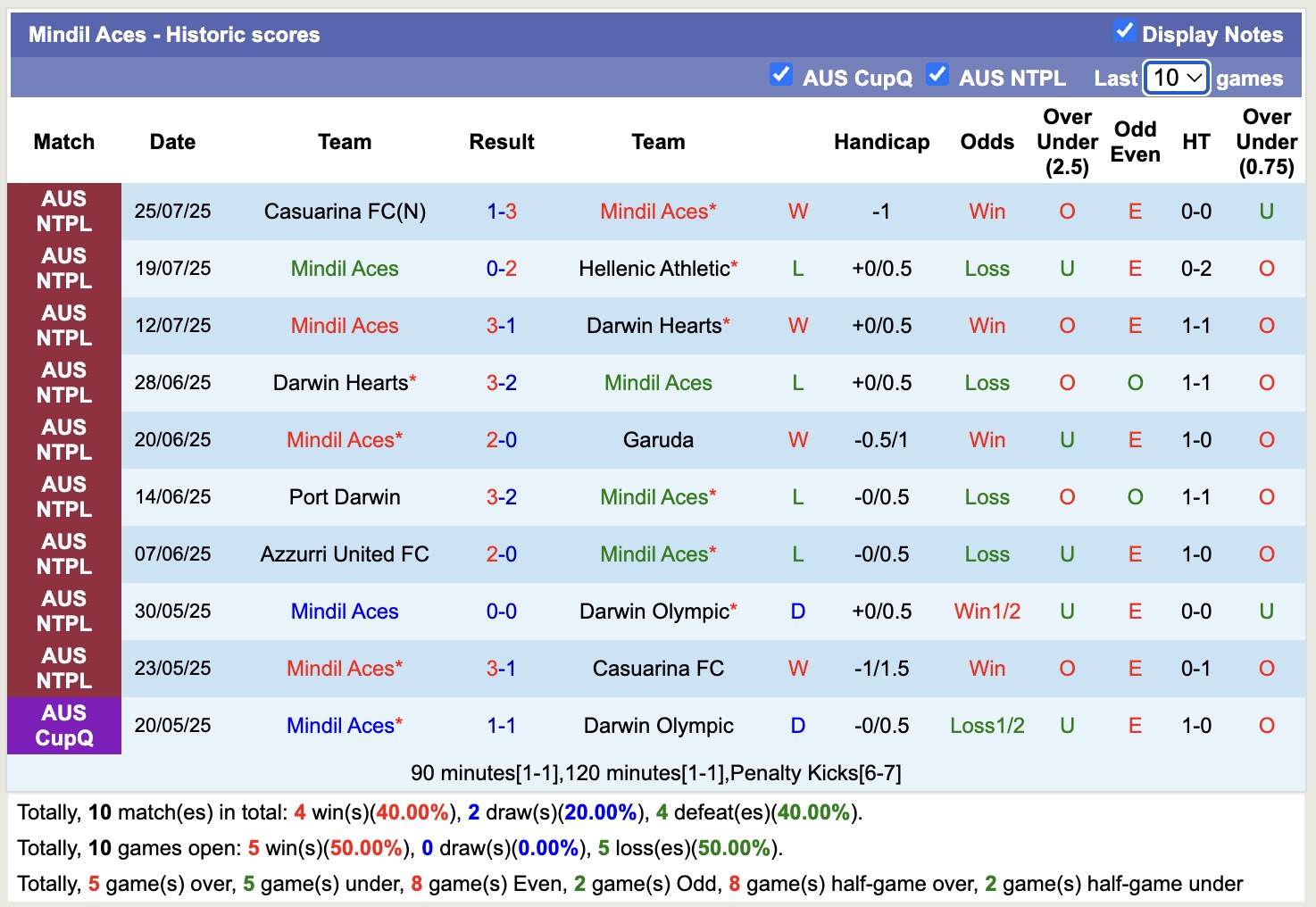The width and height of the screenshot is (1316, 907).
Task: Click the 1-3 result on 25/07/25
Action: coord(501,212)
